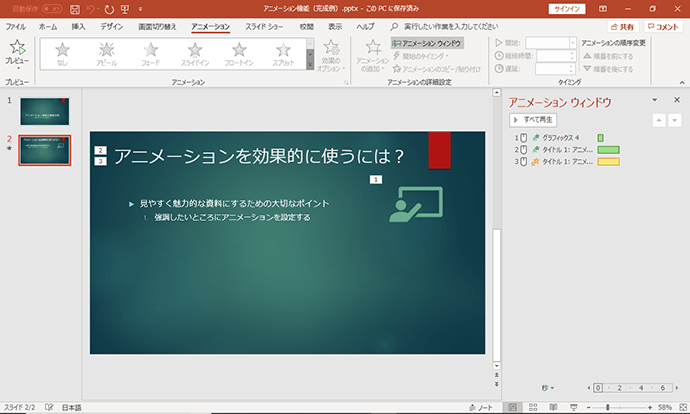Click the Ribbon Display Options icon
Image resolution: width=690 pixels, height=414 pixels.
tap(603, 9)
